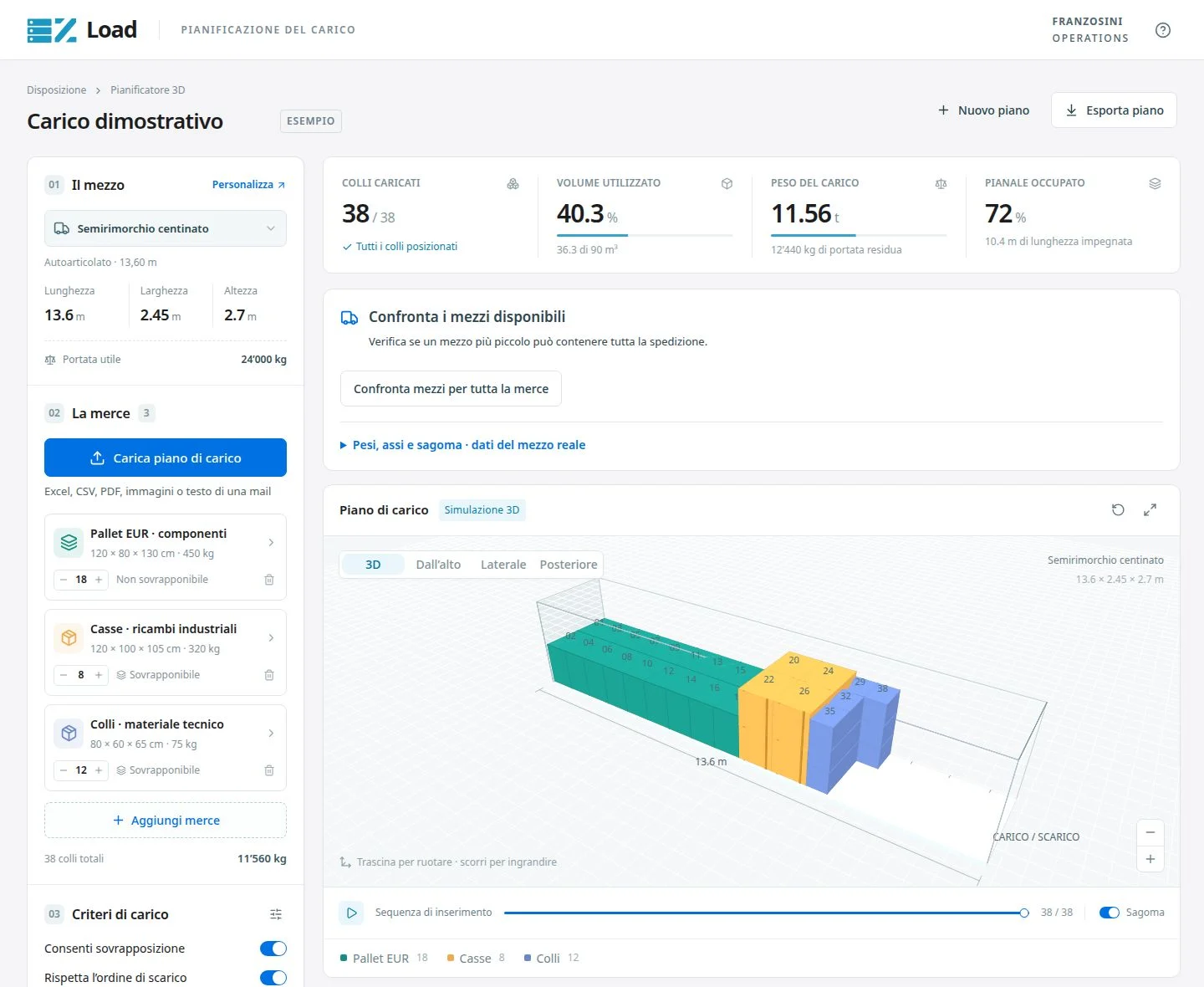Click Confronta mezzi per tutta la merce
1204x987 pixels.
click(451, 389)
